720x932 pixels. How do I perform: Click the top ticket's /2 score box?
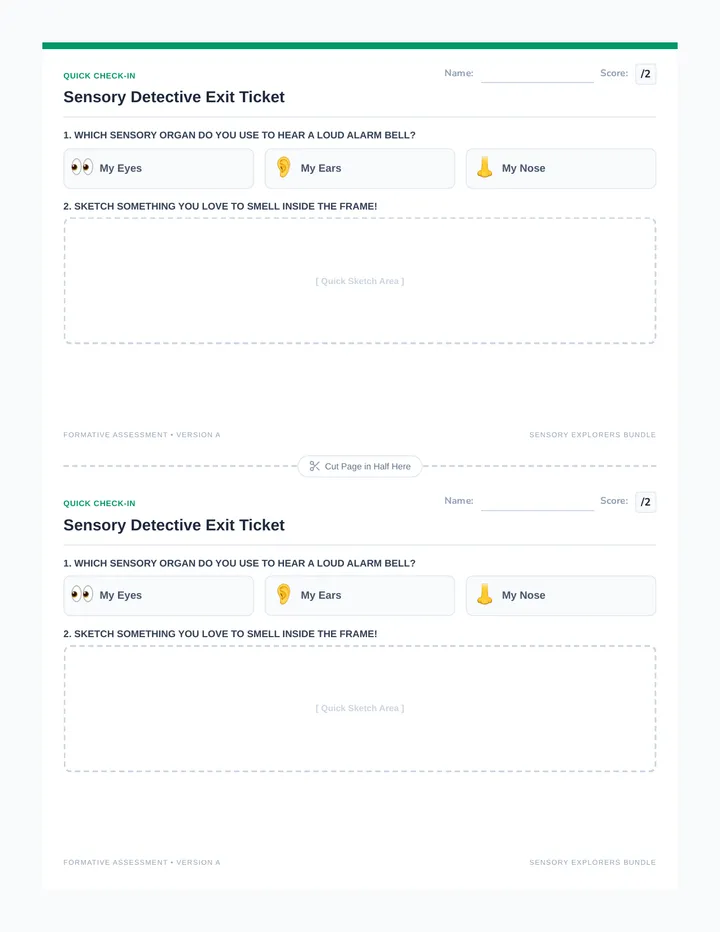646,74
